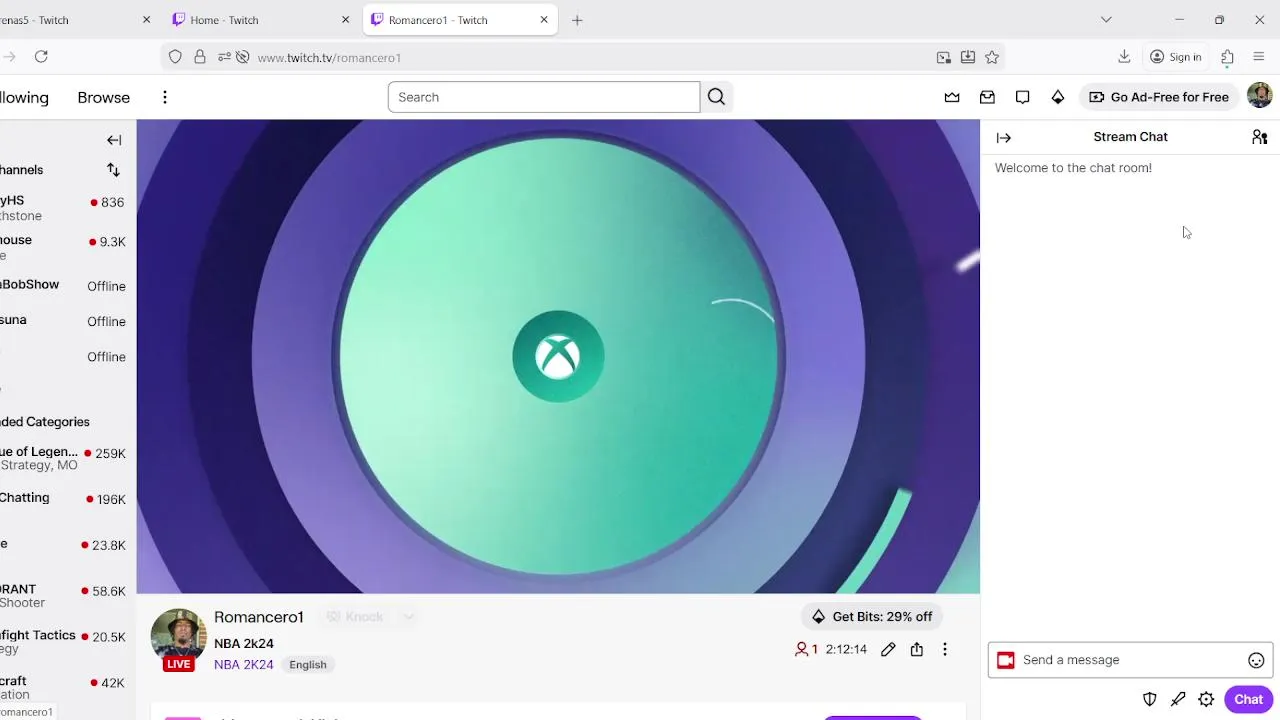
Task: Focus the Twitch Search field
Action: point(544,97)
